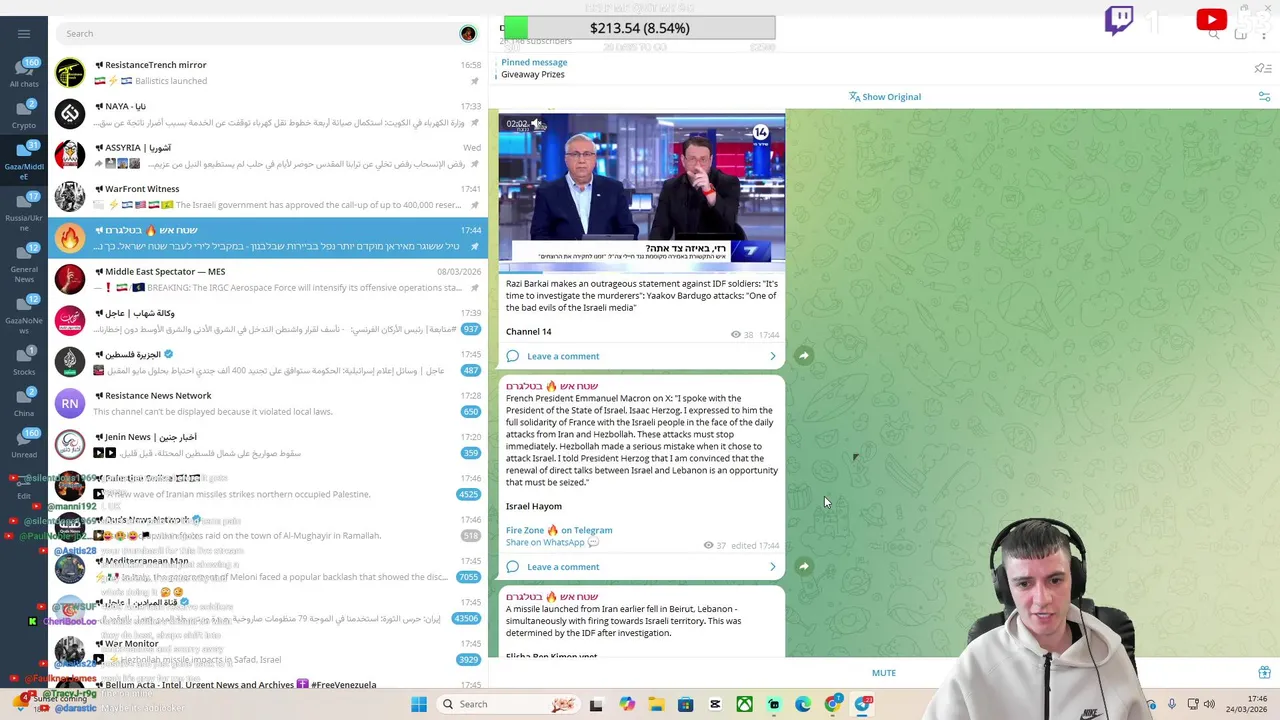Open the gift icon beside MUTE

[x=1264, y=672]
